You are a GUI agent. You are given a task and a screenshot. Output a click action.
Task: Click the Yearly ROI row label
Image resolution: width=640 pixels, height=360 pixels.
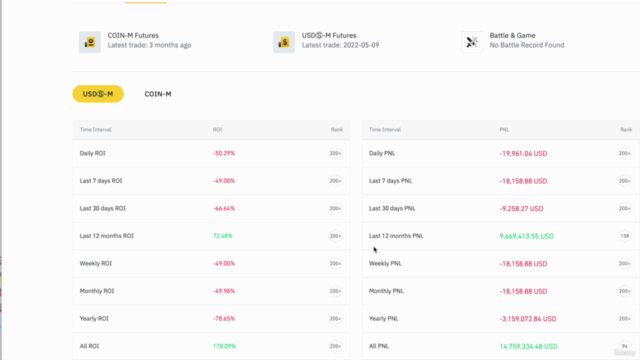tap(94, 319)
